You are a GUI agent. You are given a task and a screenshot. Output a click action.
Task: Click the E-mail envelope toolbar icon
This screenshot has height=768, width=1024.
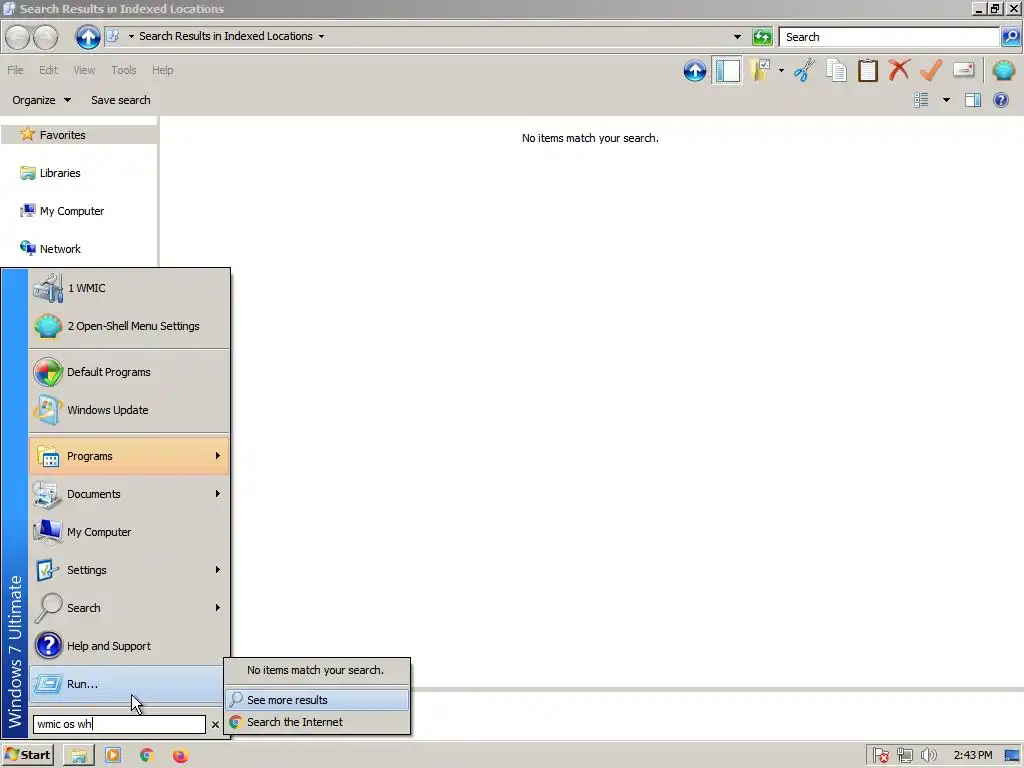coord(964,70)
